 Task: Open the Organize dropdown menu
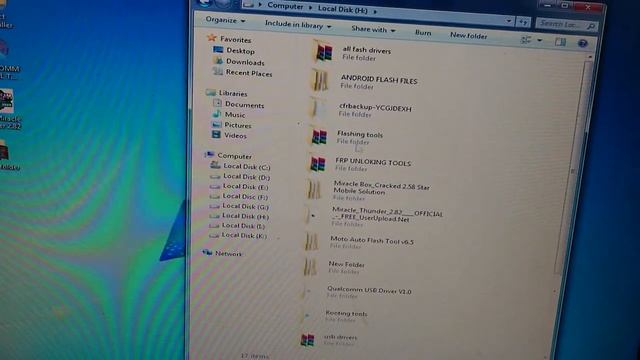point(225,20)
